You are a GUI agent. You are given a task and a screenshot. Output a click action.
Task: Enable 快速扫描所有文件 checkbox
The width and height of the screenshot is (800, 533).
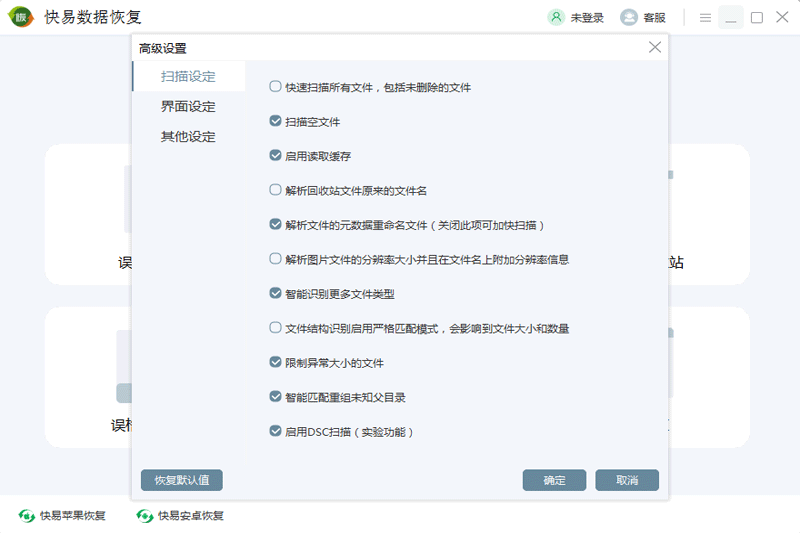click(x=276, y=87)
